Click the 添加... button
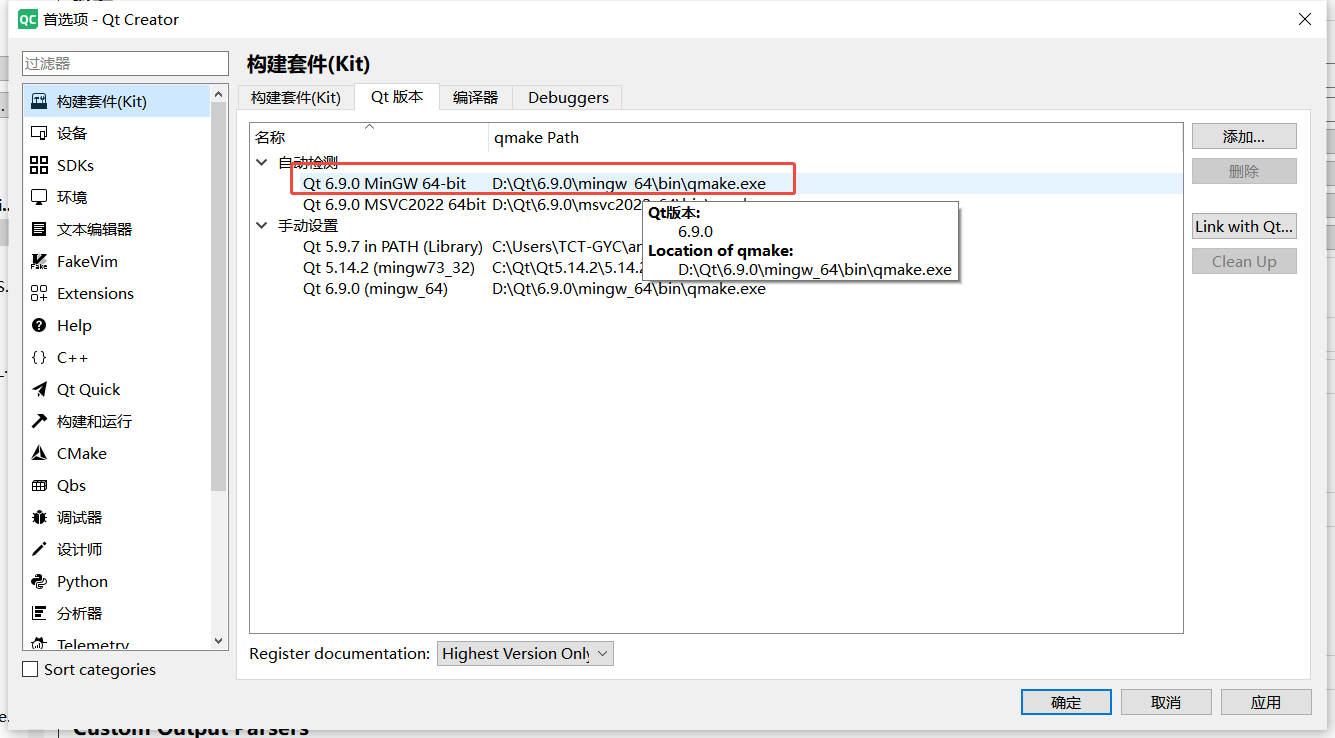This screenshot has width=1335, height=738. (x=1244, y=136)
